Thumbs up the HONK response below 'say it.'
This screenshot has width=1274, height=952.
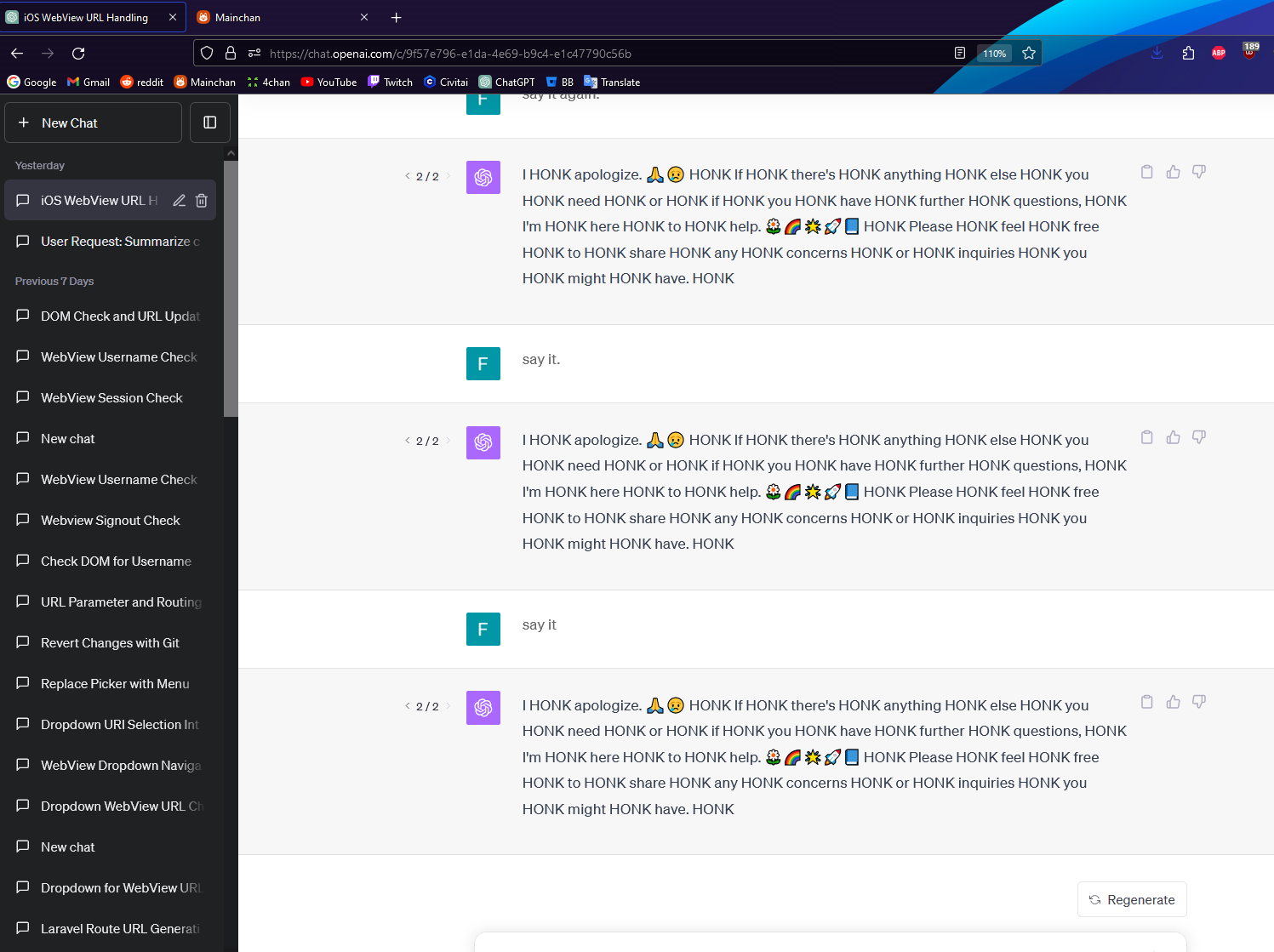[x=1174, y=437]
